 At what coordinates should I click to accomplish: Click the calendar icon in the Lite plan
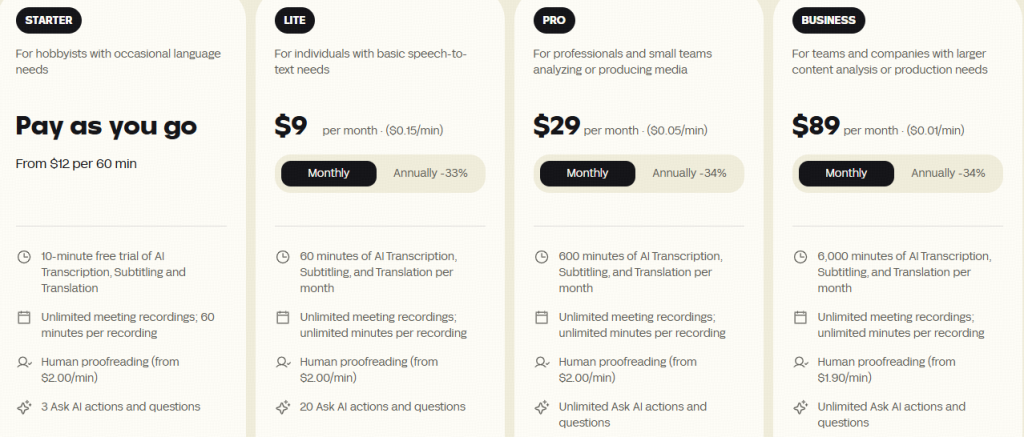pos(283,317)
